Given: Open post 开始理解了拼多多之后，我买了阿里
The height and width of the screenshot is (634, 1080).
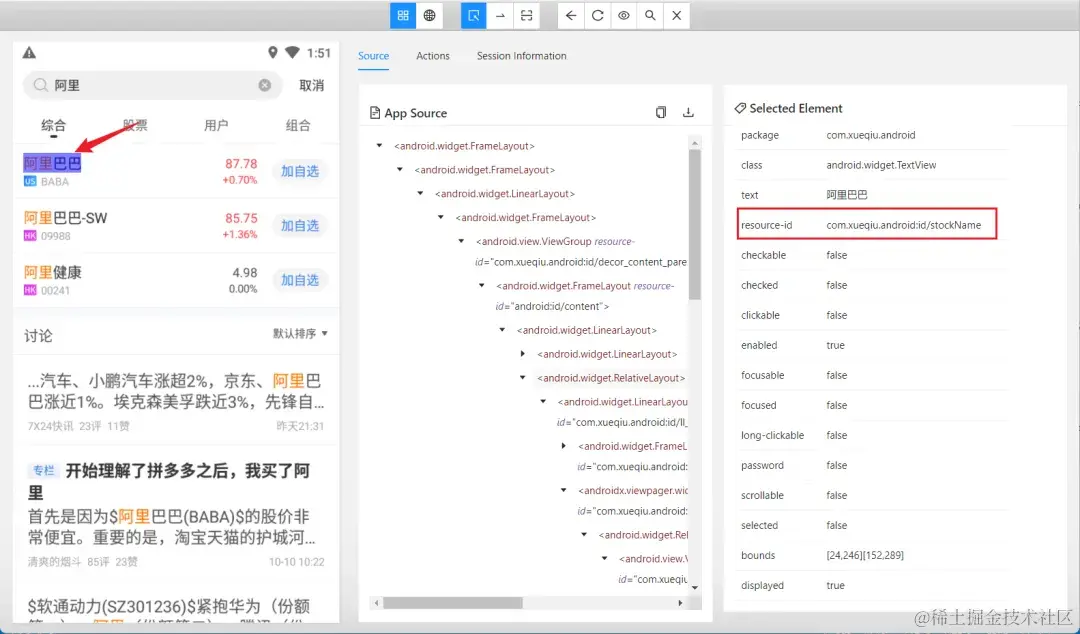Looking at the screenshot, I should 169,482.
